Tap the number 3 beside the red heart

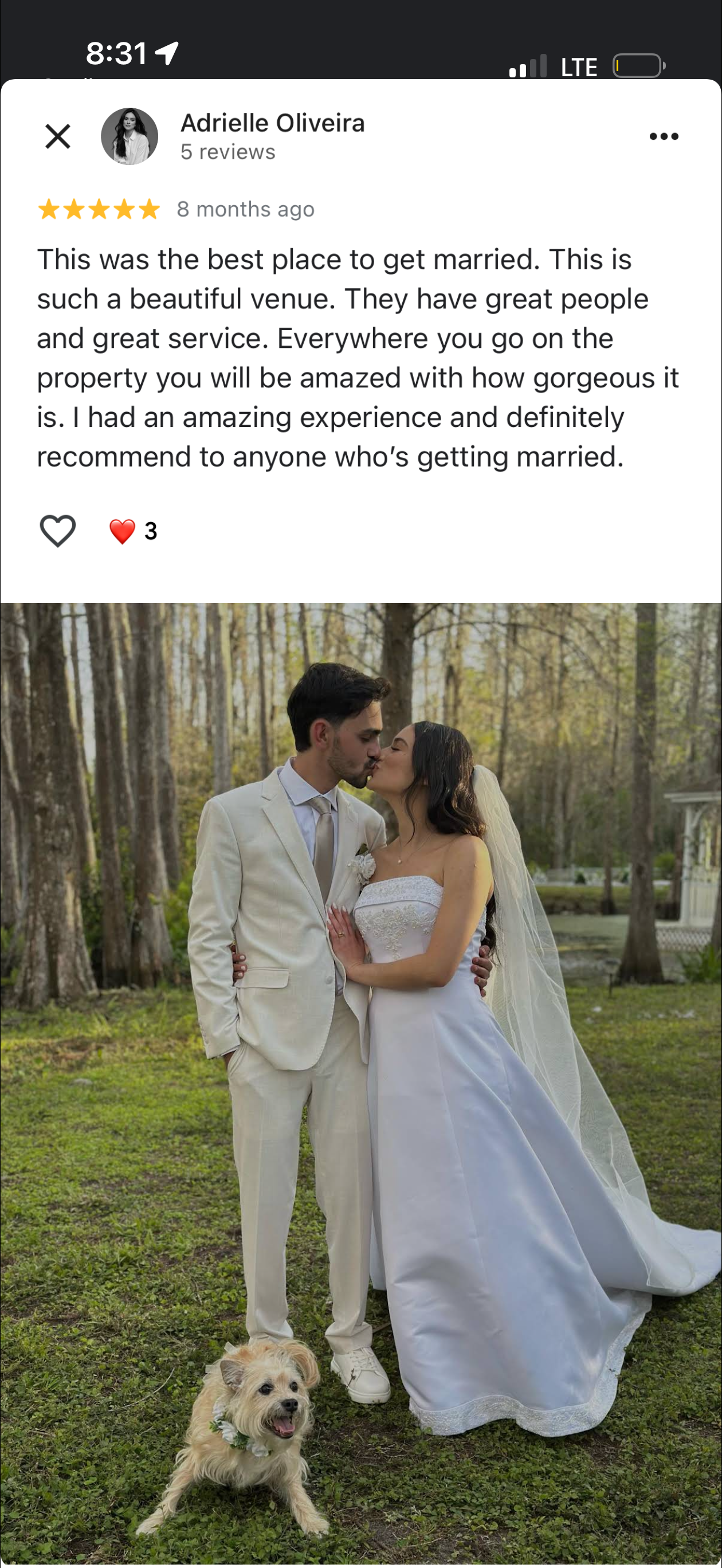click(151, 531)
